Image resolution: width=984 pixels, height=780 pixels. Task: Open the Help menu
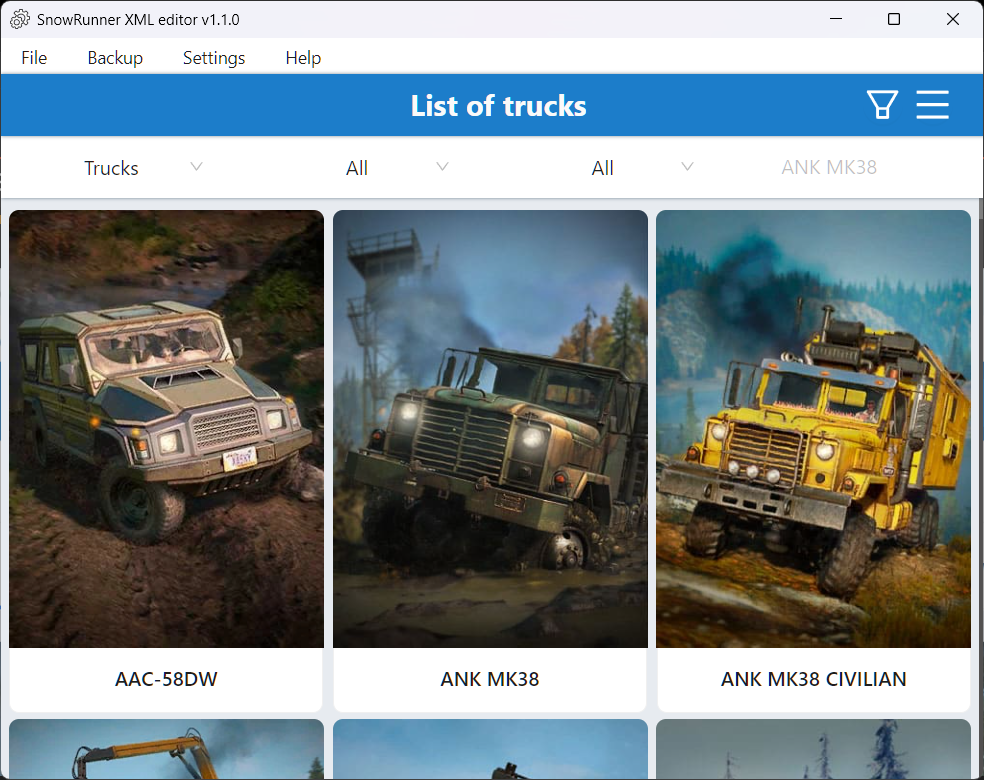click(x=303, y=58)
